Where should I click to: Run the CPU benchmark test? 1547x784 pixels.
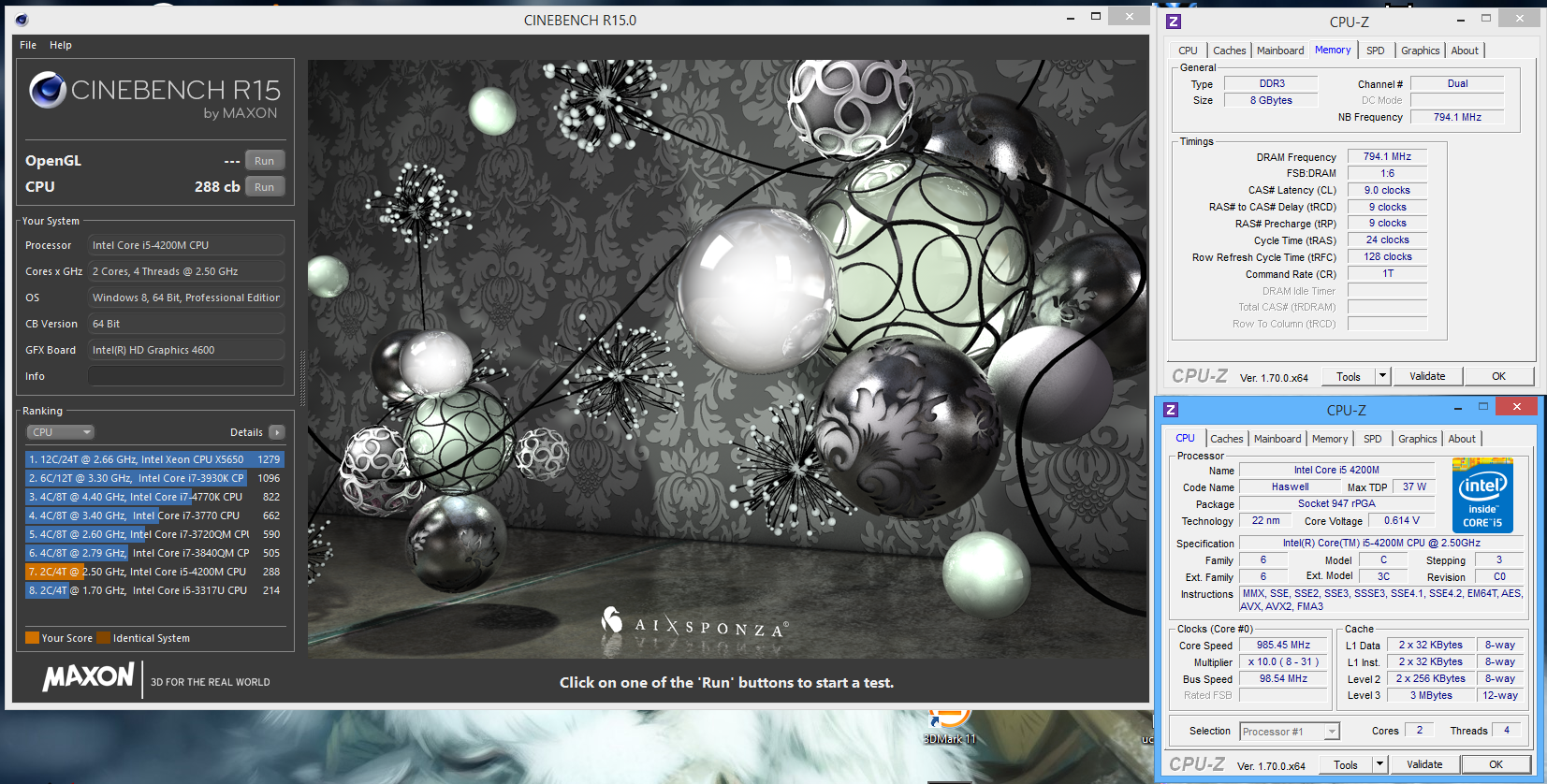(265, 187)
